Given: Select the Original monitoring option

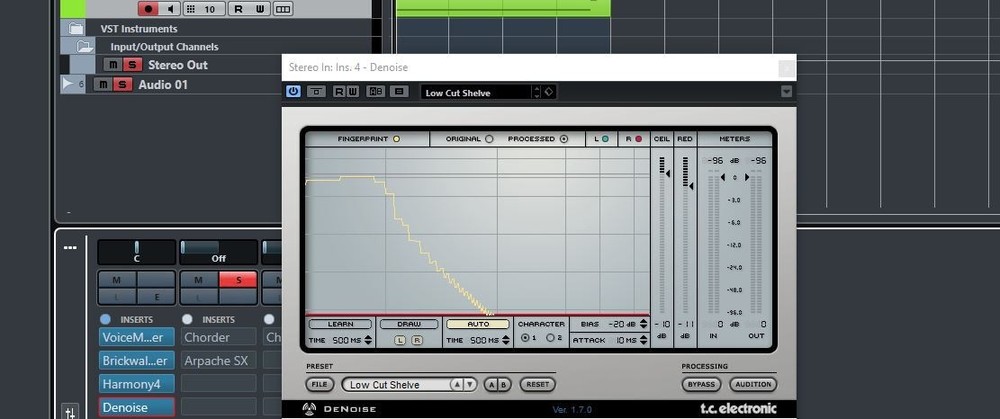Looking at the screenshot, I should 489,138.
